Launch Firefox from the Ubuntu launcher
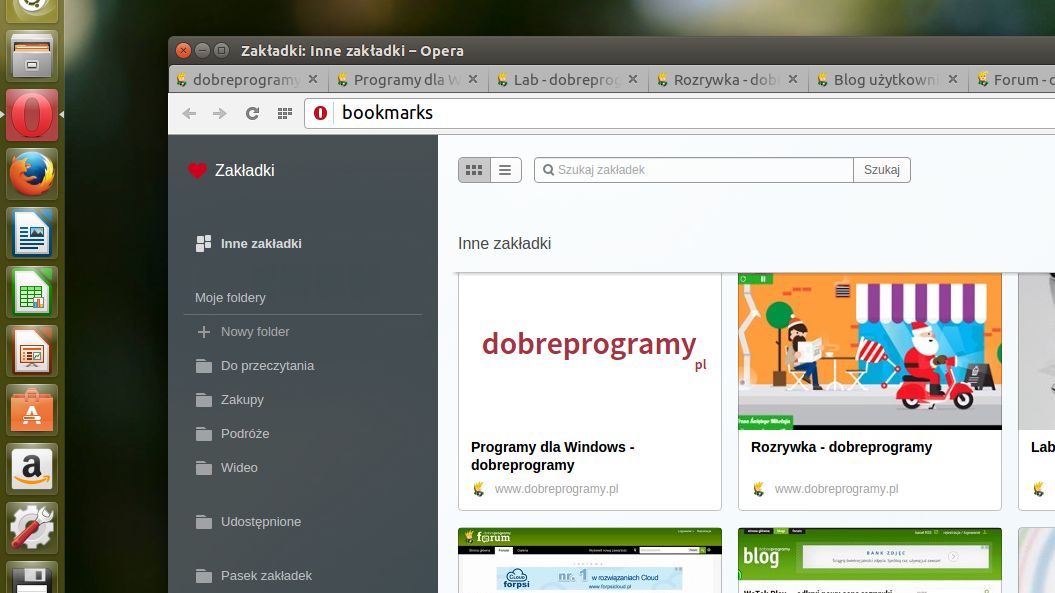1055x593 pixels. [x=32, y=174]
